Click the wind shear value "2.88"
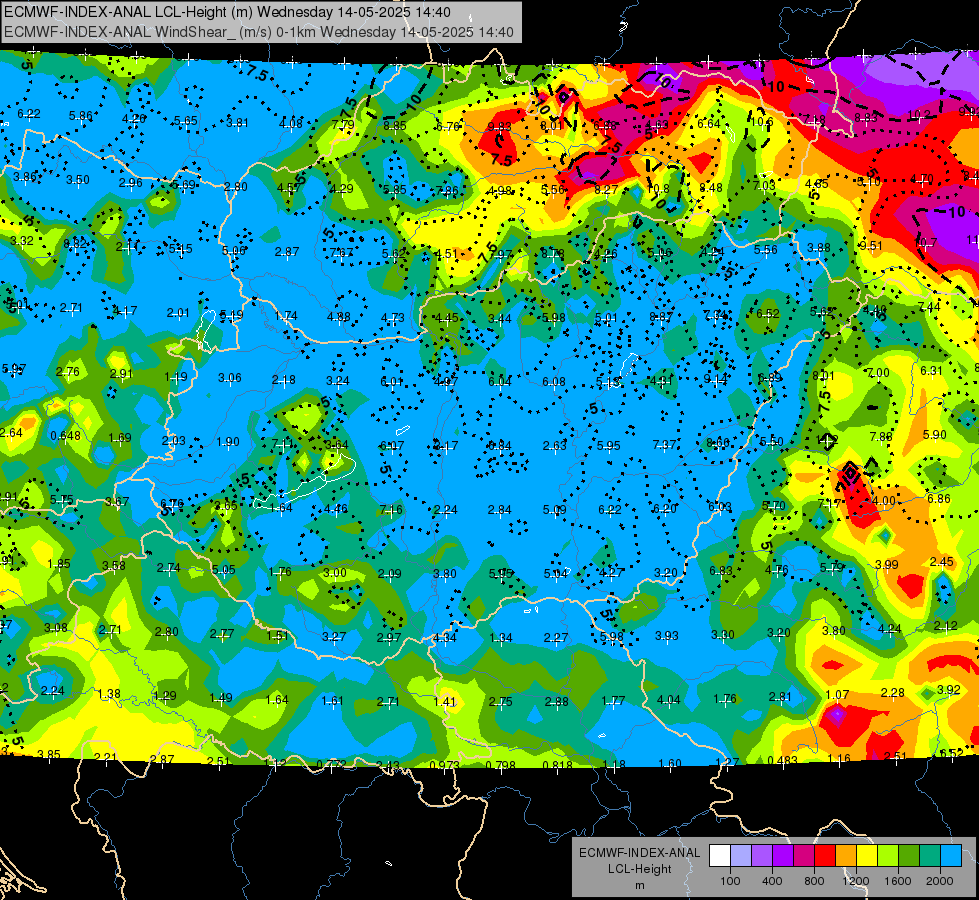The height and width of the screenshot is (900, 979). tap(556, 702)
